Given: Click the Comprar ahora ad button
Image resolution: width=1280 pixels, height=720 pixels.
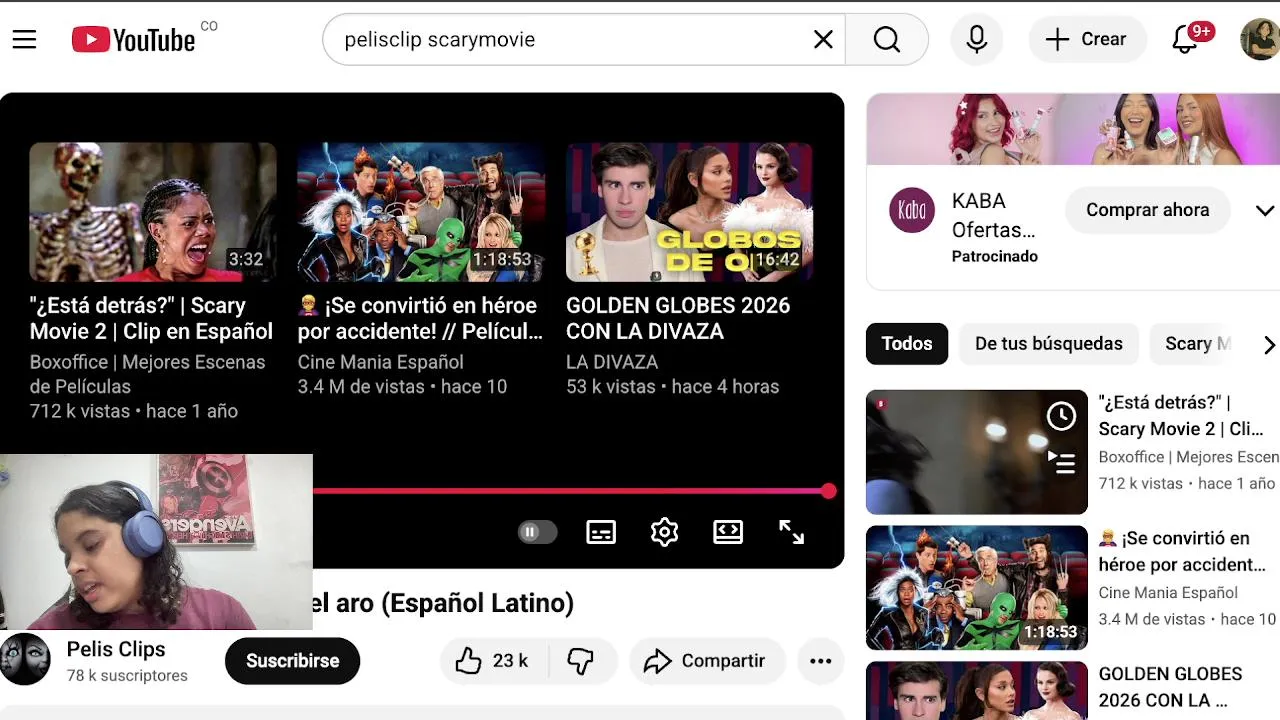Looking at the screenshot, I should [x=1147, y=210].
